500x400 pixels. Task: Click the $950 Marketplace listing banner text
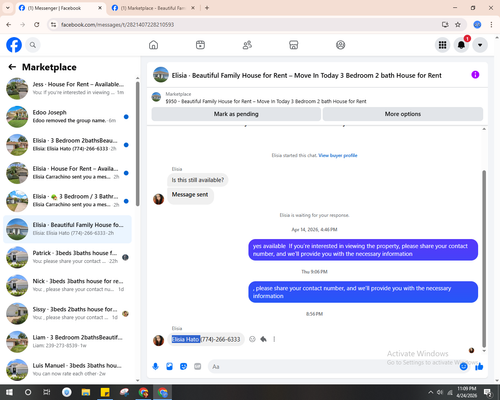pos(266,101)
